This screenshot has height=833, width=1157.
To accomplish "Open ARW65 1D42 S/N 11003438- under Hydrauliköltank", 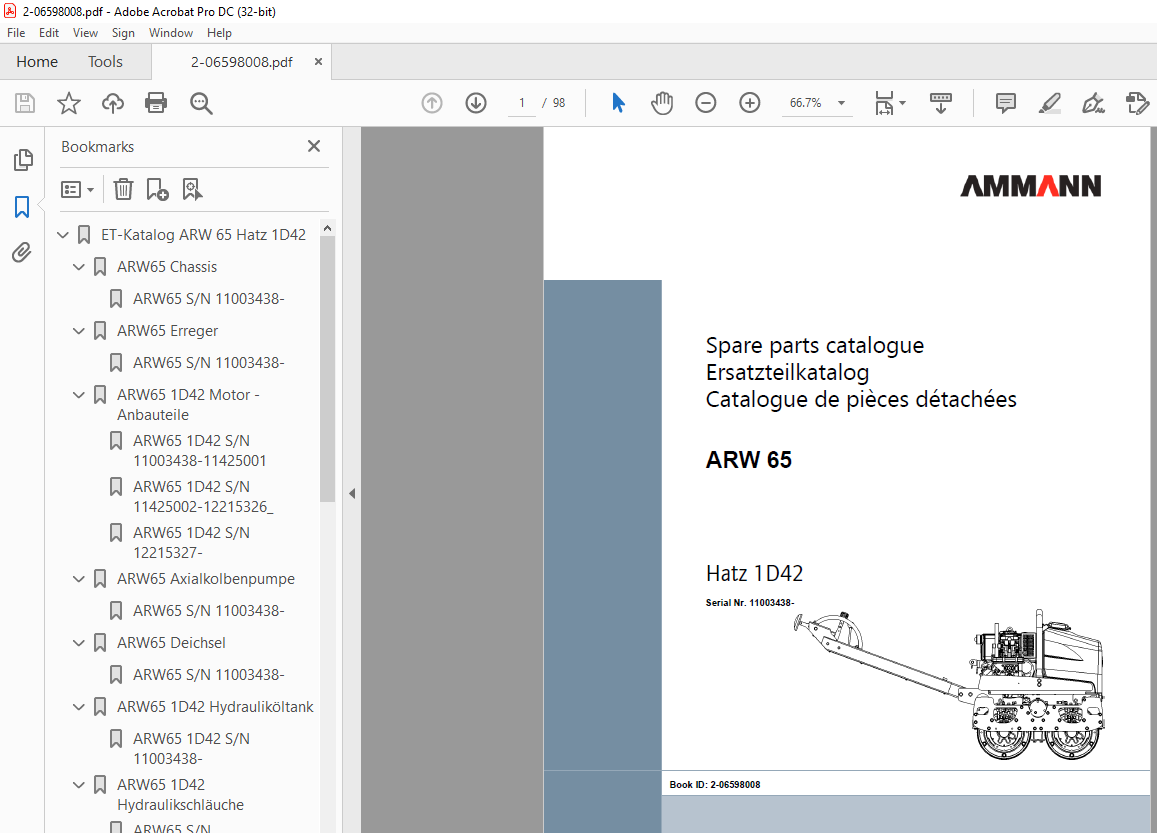I will tap(191, 748).
